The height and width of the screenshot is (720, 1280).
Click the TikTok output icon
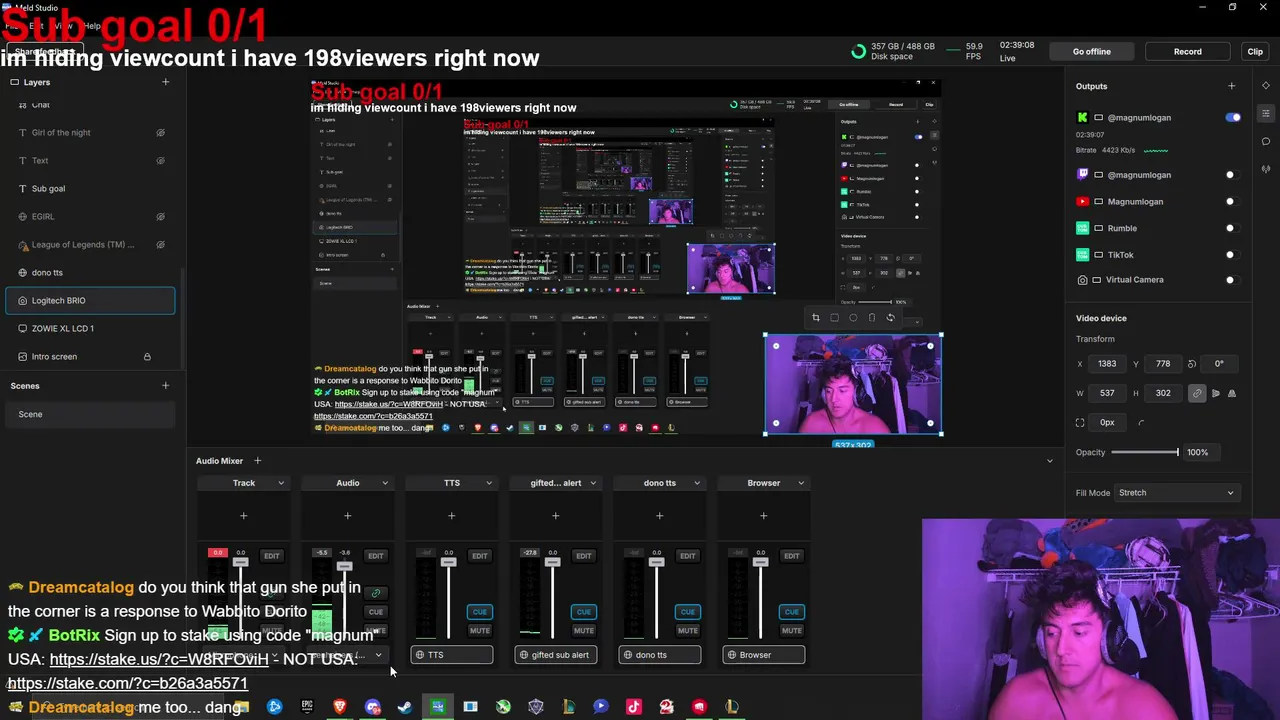tap(1082, 255)
